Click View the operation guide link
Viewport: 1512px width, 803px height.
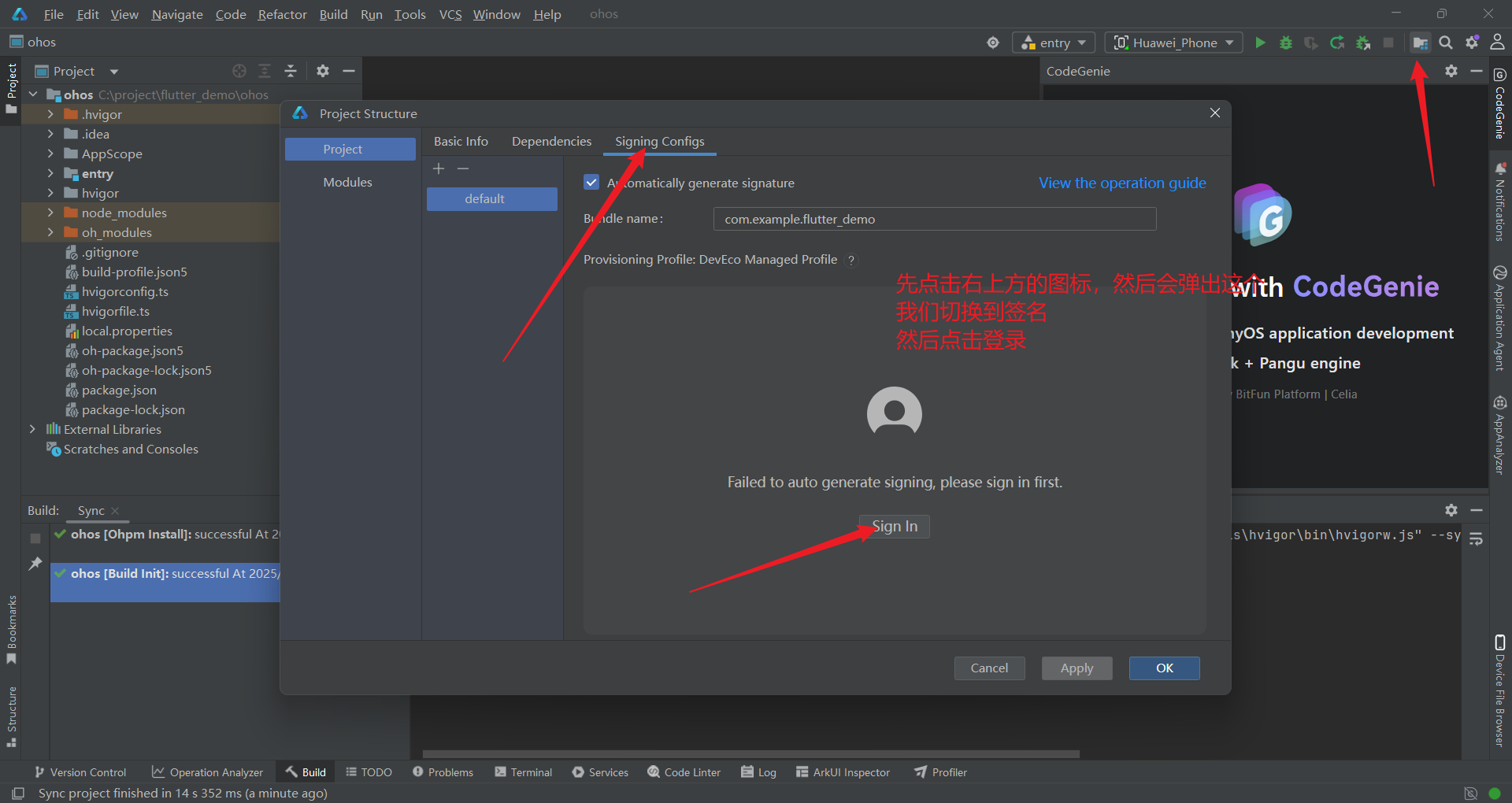point(1122,183)
